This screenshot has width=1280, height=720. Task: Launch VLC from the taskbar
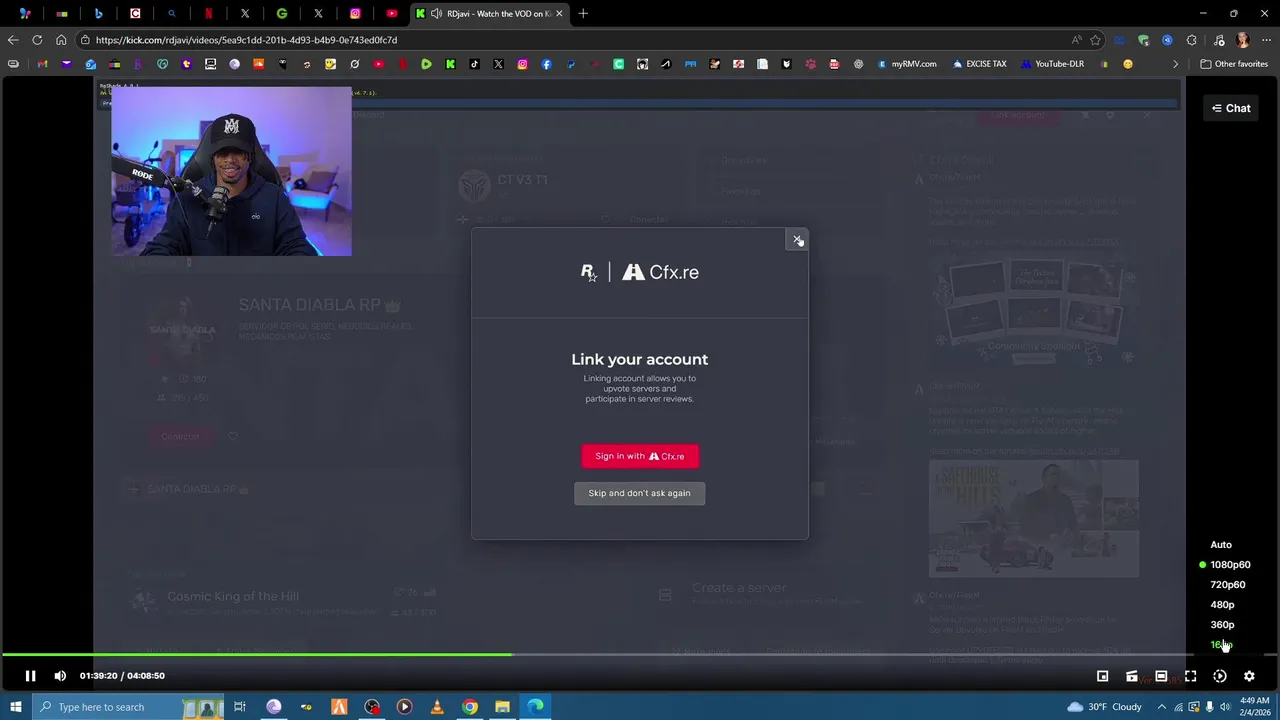pos(437,707)
